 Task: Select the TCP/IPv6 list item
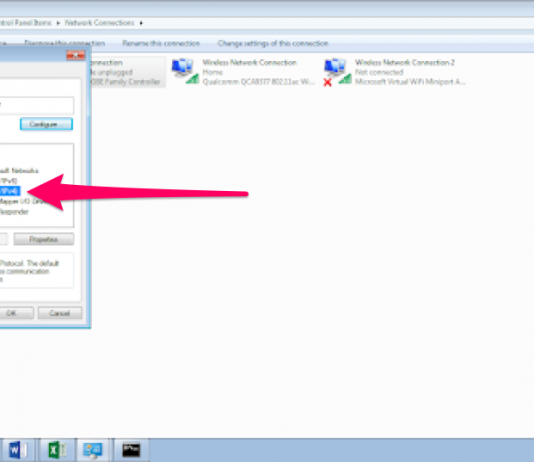(9, 180)
